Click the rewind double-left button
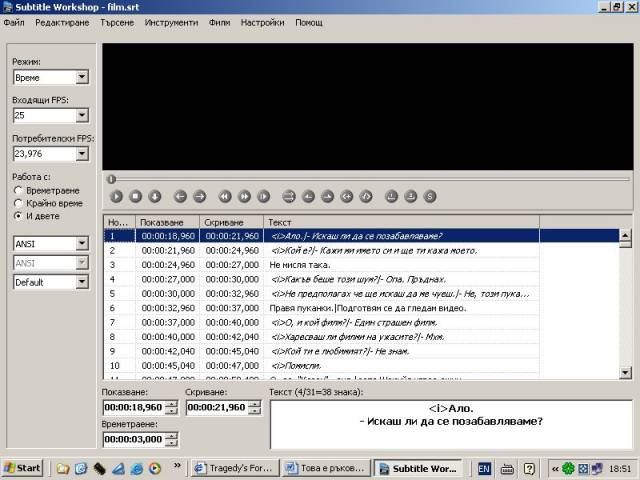The width and height of the screenshot is (640, 480). click(225, 197)
